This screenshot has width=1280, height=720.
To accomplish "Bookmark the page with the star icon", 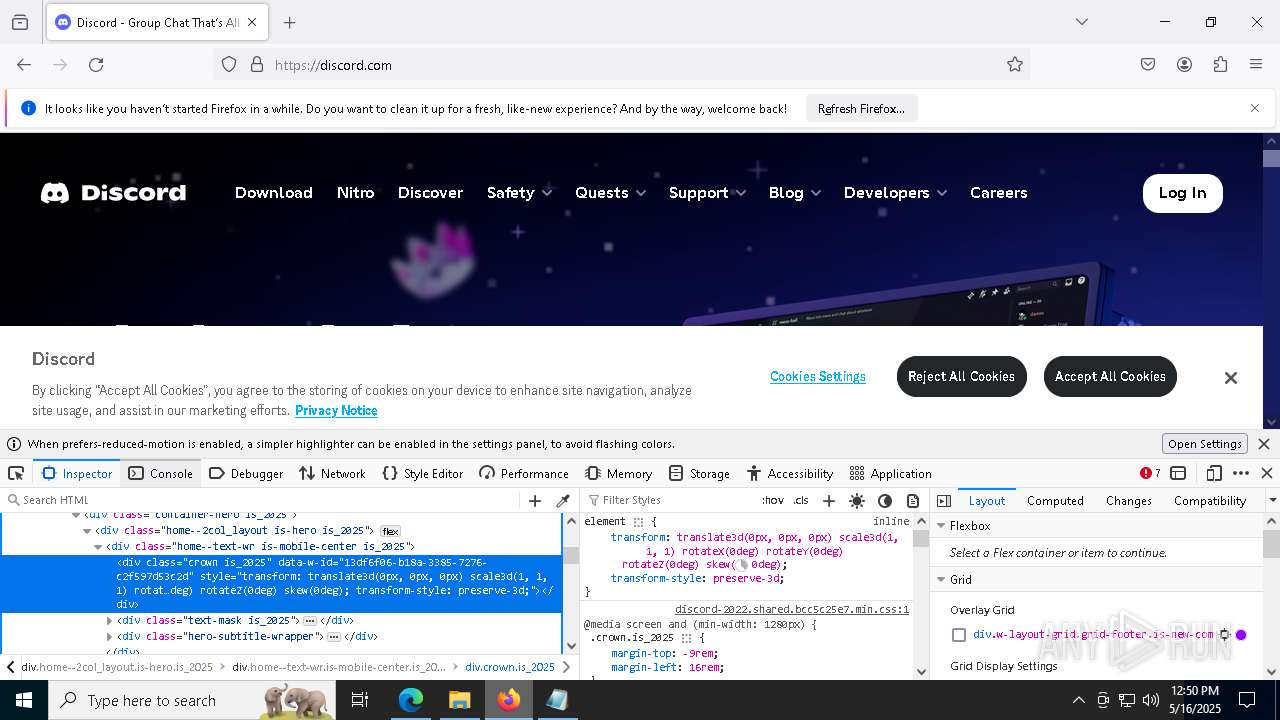I will (x=1015, y=65).
